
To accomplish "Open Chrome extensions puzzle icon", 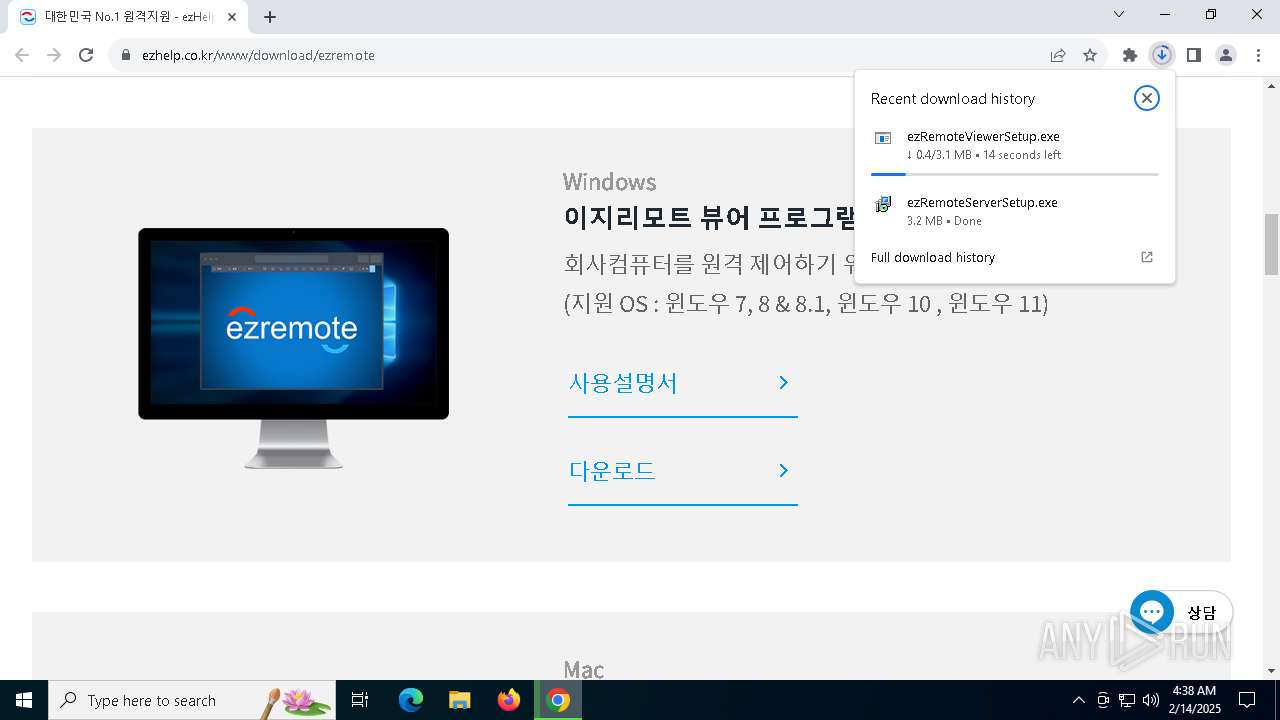I will (x=1130, y=55).
